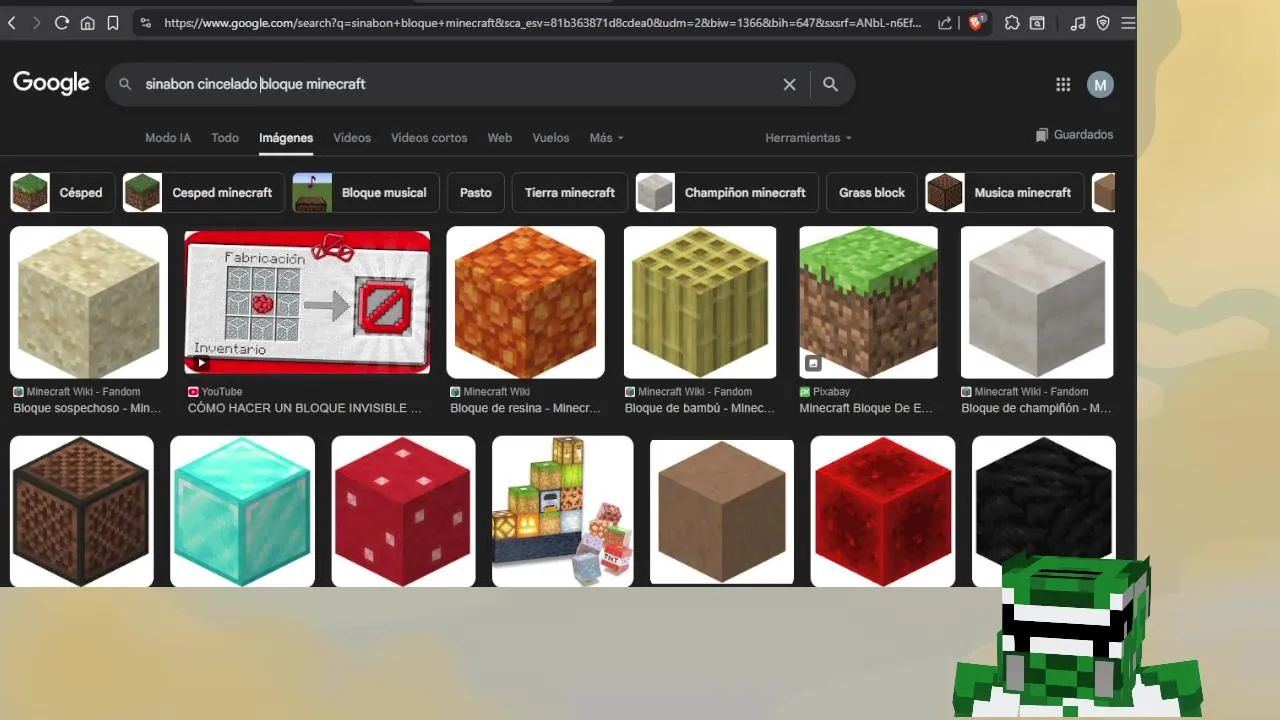Switch to the Videos tab

click(x=352, y=138)
